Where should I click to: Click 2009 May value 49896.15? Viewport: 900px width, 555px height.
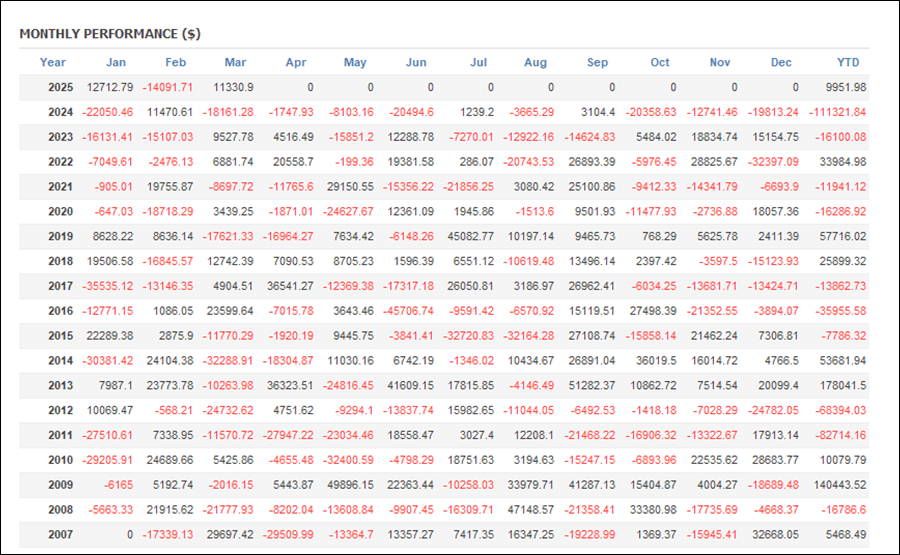[x=350, y=484]
